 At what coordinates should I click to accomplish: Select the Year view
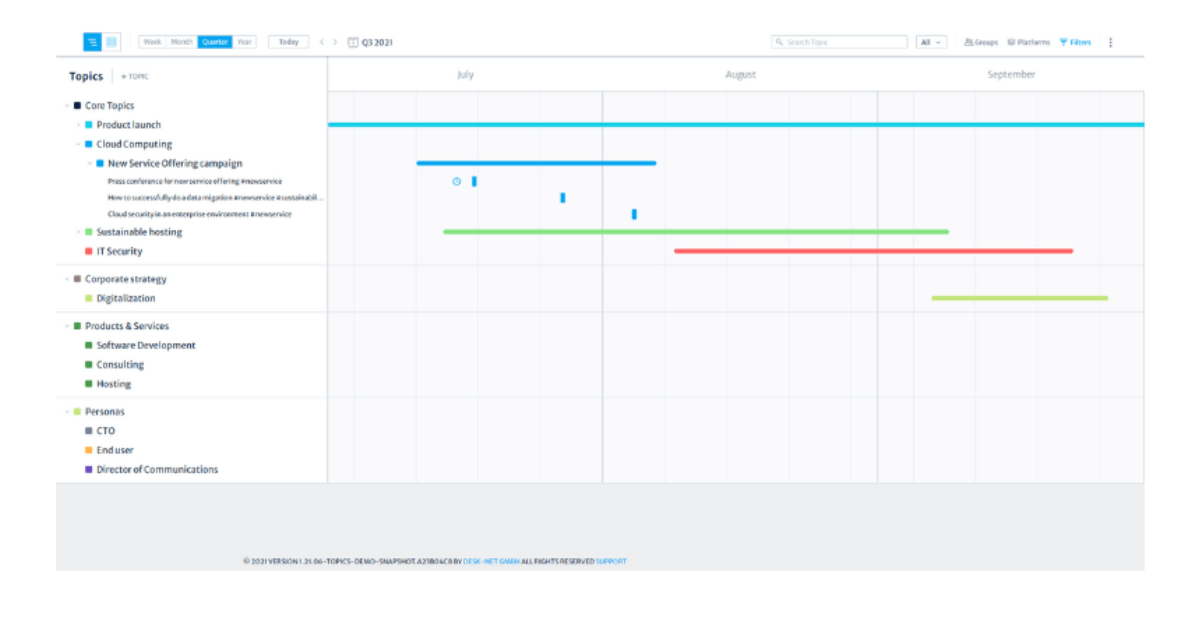click(244, 42)
